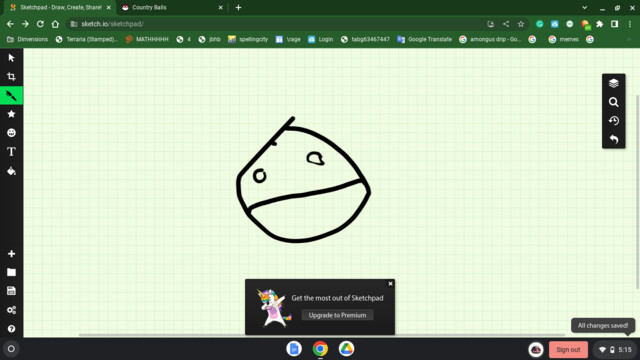Click the plus New sketch icon
Viewport: 640px width, 360px height.
click(11, 254)
